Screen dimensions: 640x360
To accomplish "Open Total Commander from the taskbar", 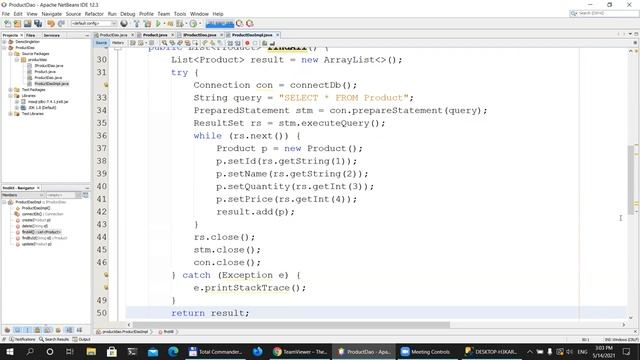I will pyautogui.click(x=216, y=351).
